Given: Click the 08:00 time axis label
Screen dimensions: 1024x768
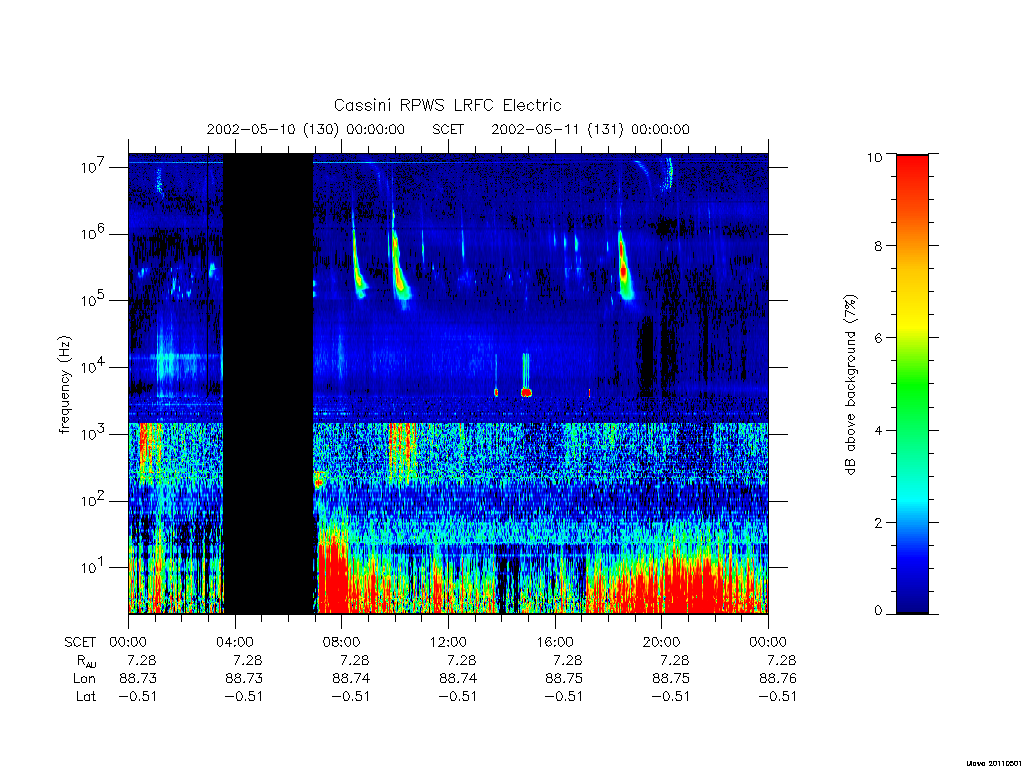Looking at the screenshot, I should [x=342, y=642].
